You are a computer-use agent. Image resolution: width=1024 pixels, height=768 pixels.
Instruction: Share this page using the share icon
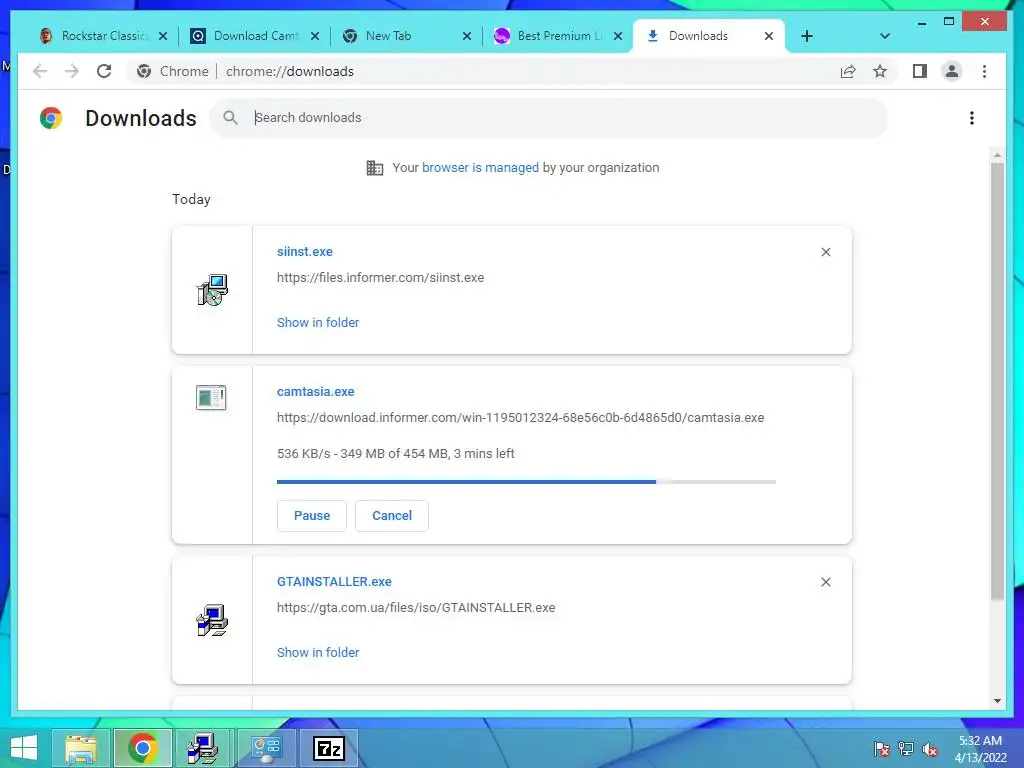(x=848, y=71)
